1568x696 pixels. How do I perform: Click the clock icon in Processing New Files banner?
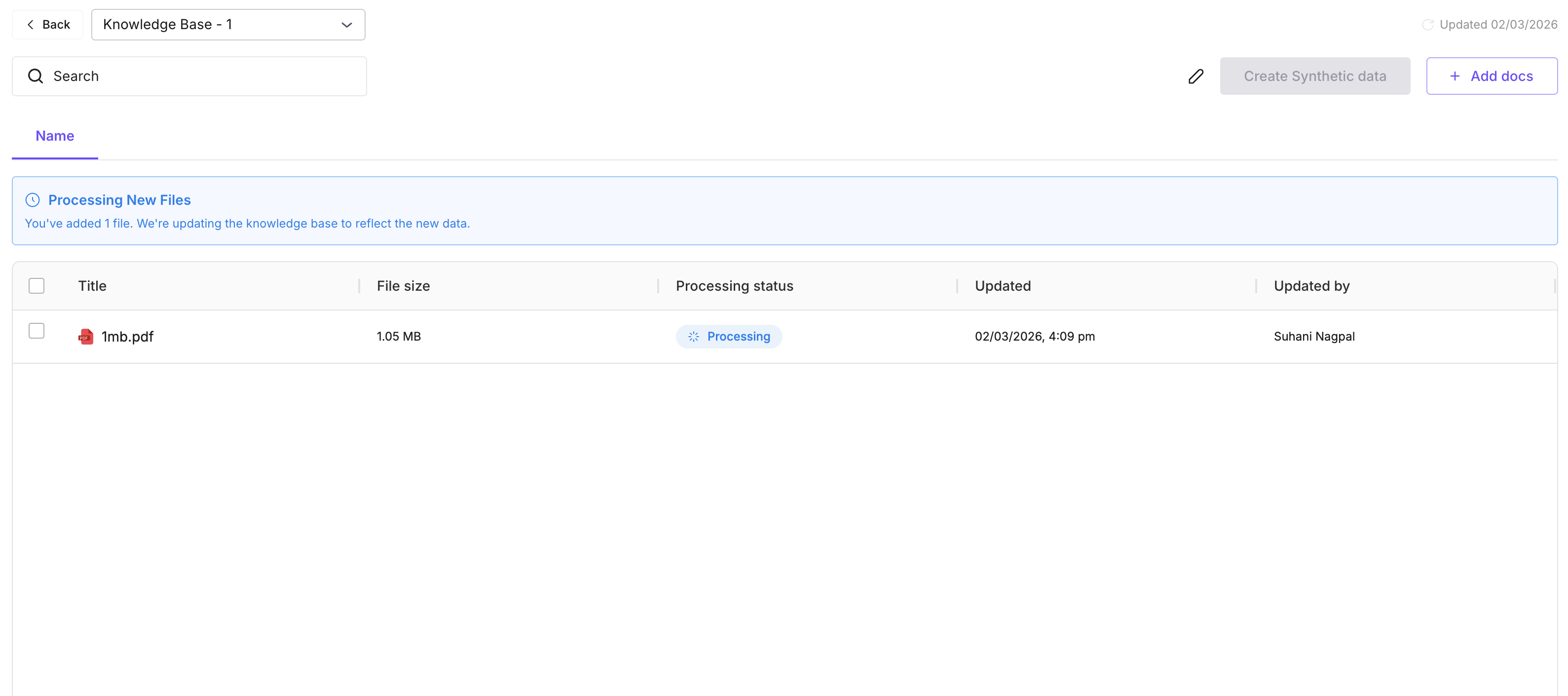32,199
